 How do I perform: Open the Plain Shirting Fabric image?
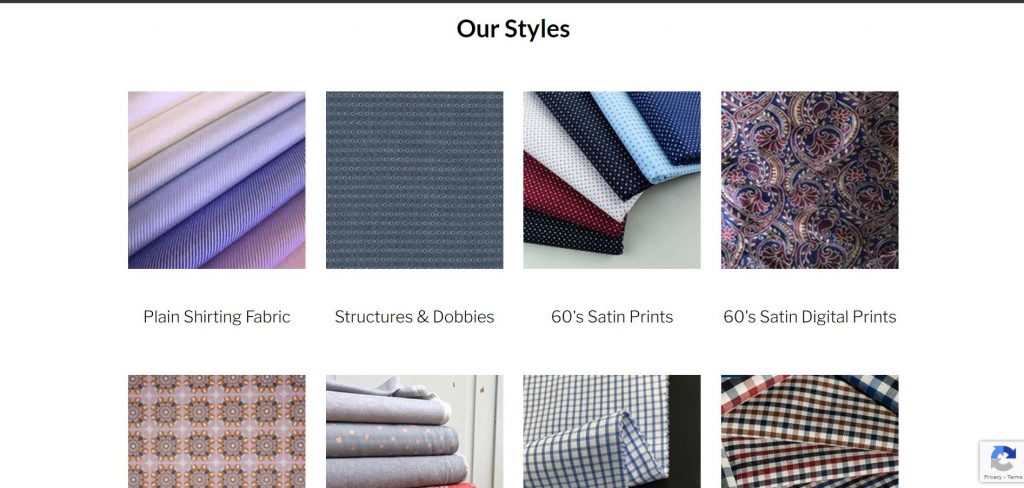(x=217, y=180)
